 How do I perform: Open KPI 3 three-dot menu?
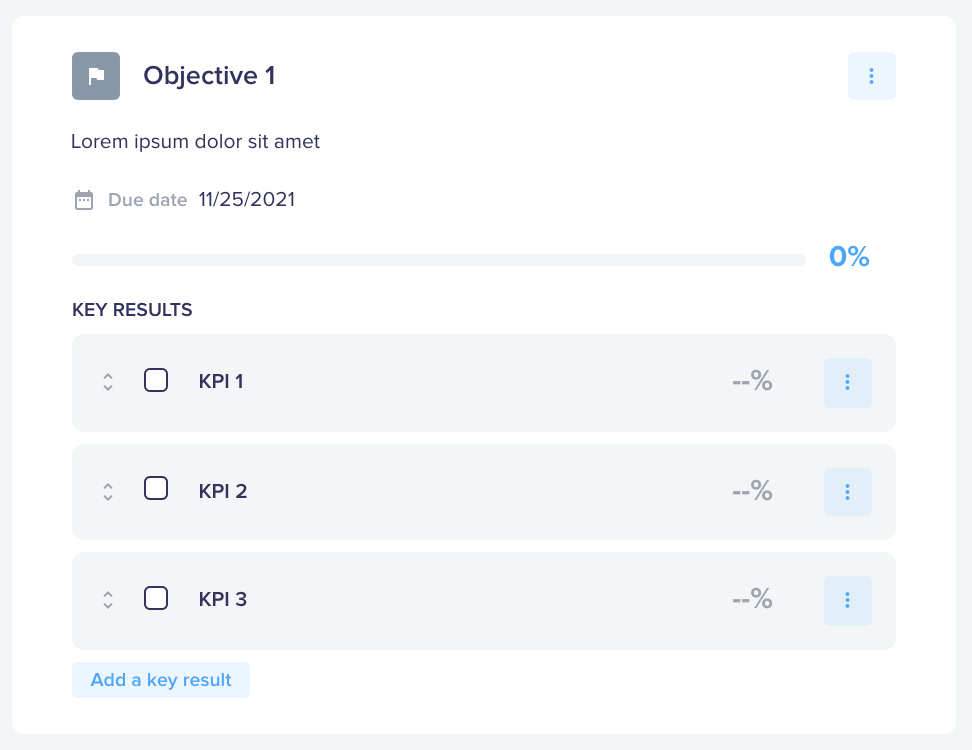click(847, 601)
